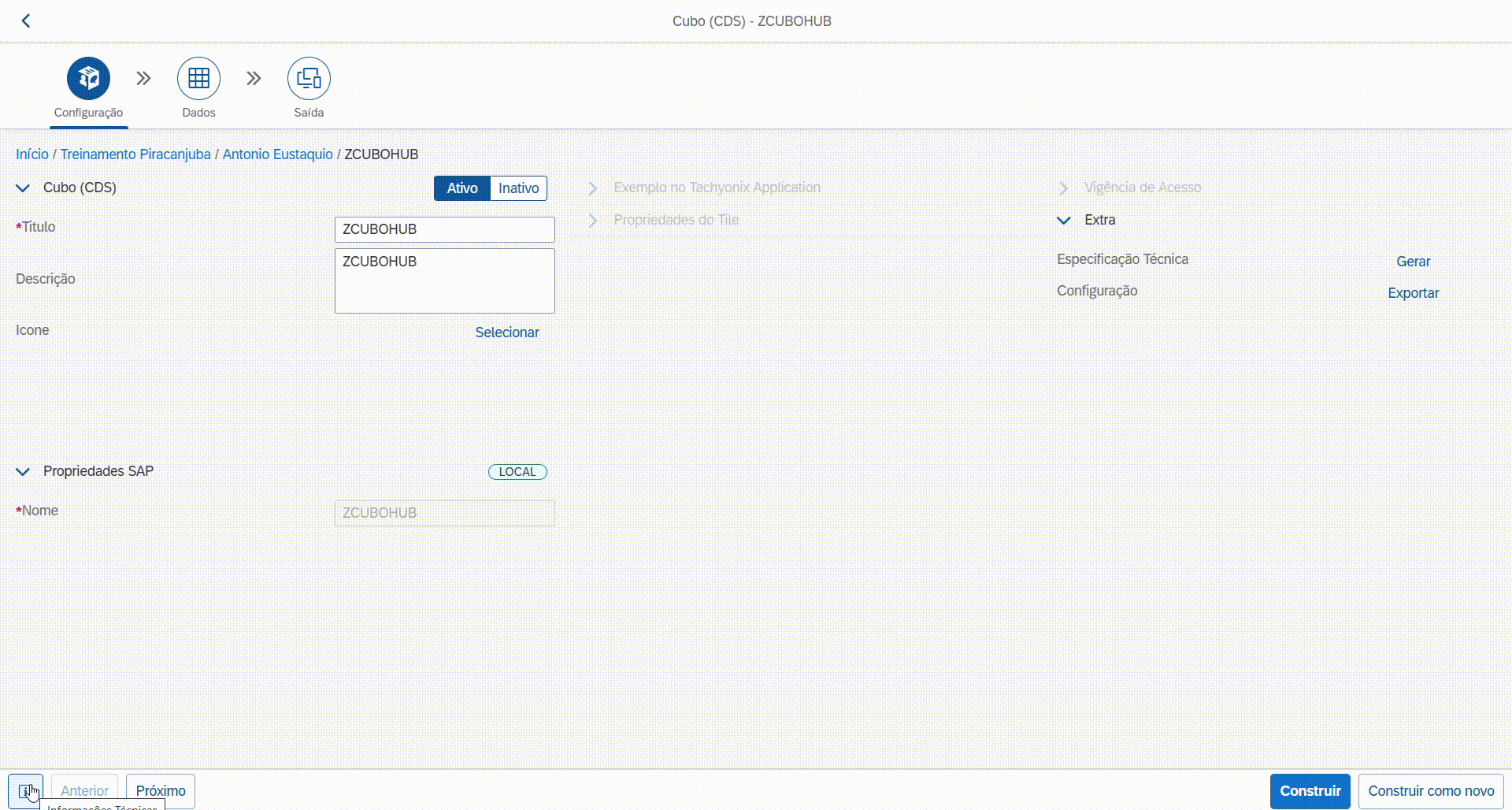Go to Início breadcrumb link
This screenshot has height=810, width=1512.
tap(32, 154)
